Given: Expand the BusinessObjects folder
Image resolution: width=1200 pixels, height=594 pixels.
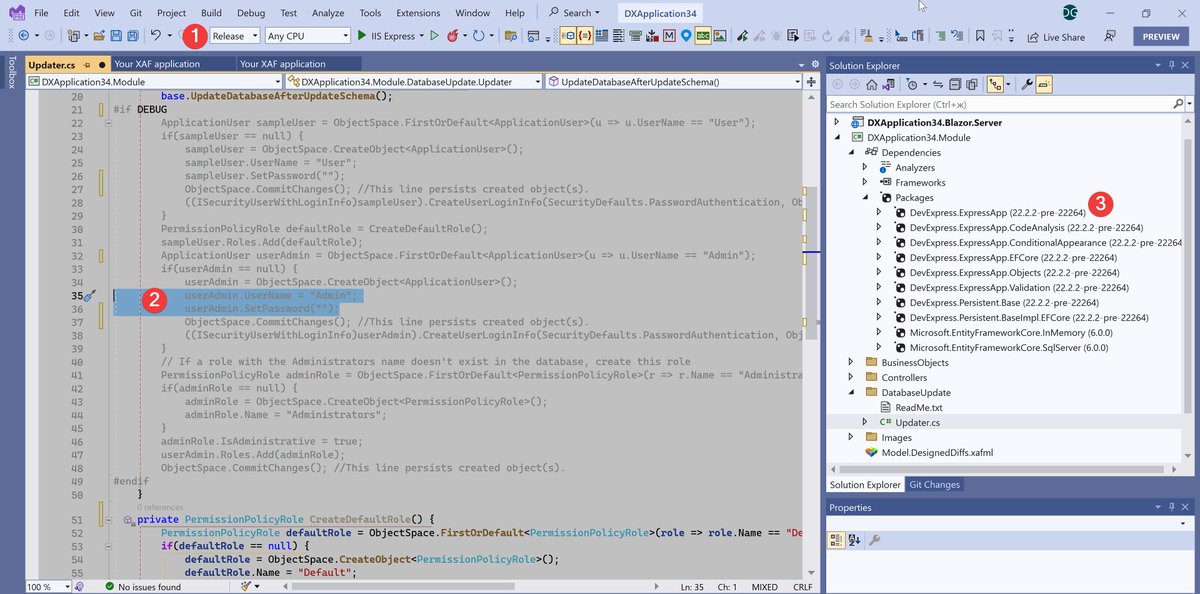Looking at the screenshot, I should 852,363.
